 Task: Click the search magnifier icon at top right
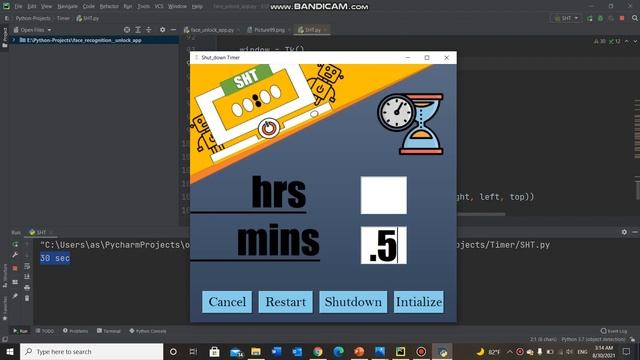coord(635,18)
